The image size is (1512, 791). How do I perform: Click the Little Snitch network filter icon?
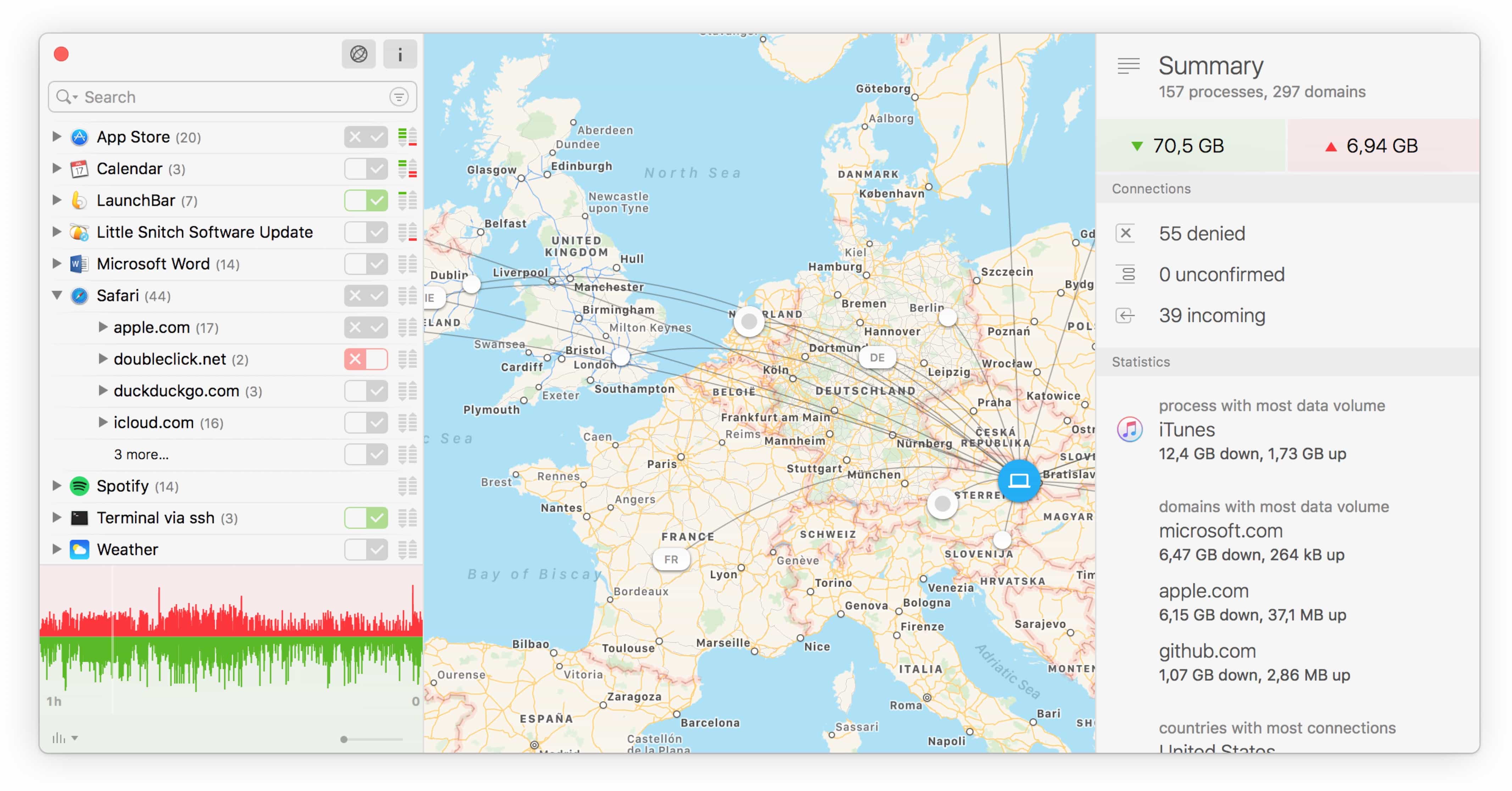358,54
